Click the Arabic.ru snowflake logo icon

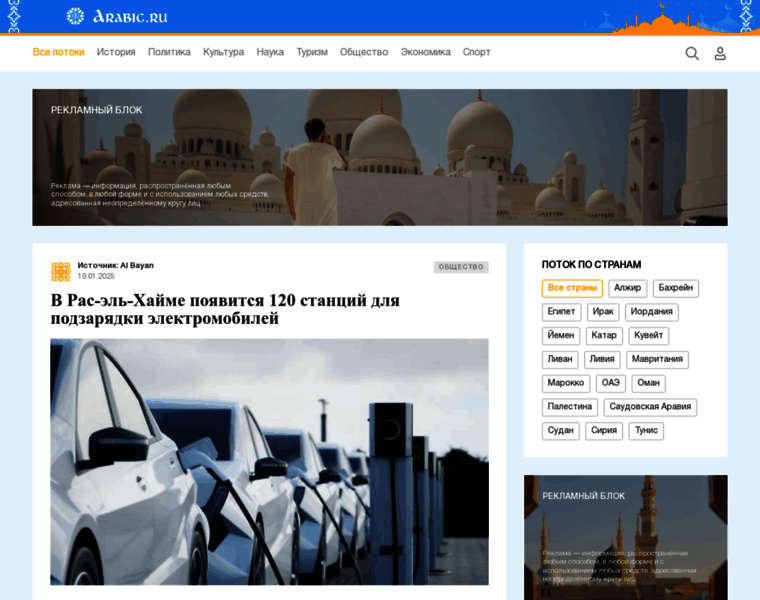[x=75, y=16]
